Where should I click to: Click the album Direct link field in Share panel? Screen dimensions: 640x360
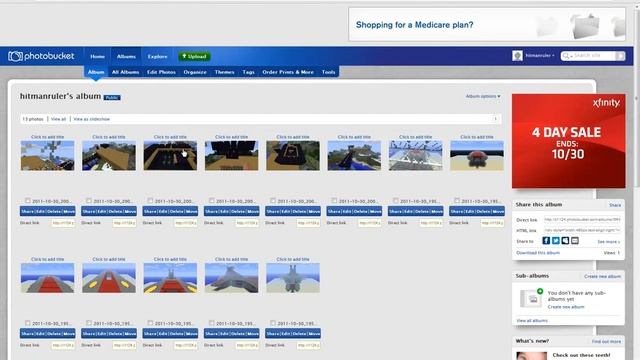582,220
